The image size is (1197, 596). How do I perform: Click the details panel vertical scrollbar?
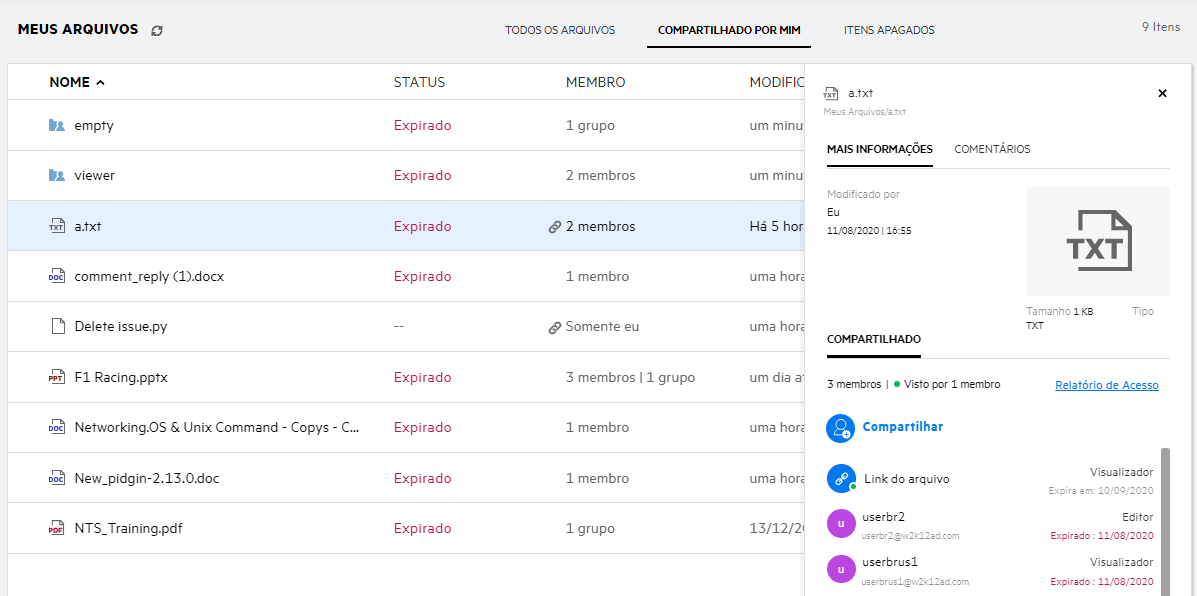pos(1165,520)
